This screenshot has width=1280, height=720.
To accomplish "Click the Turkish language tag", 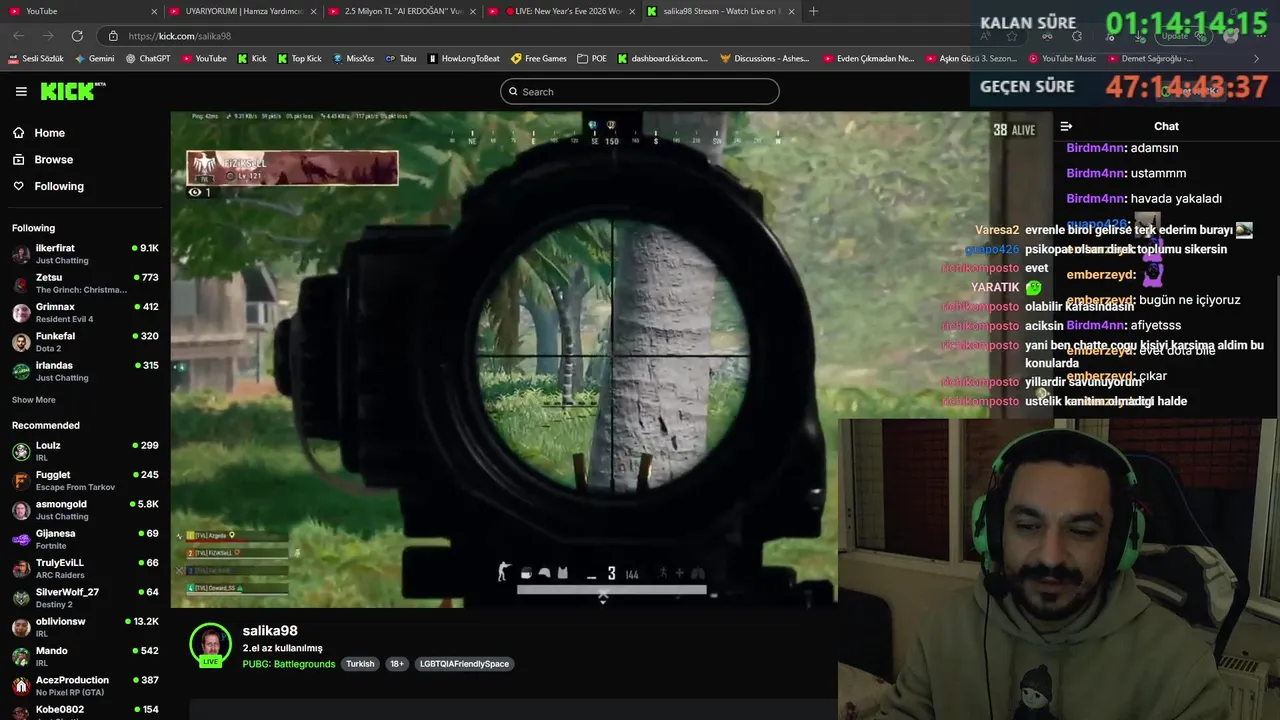I will 360,664.
